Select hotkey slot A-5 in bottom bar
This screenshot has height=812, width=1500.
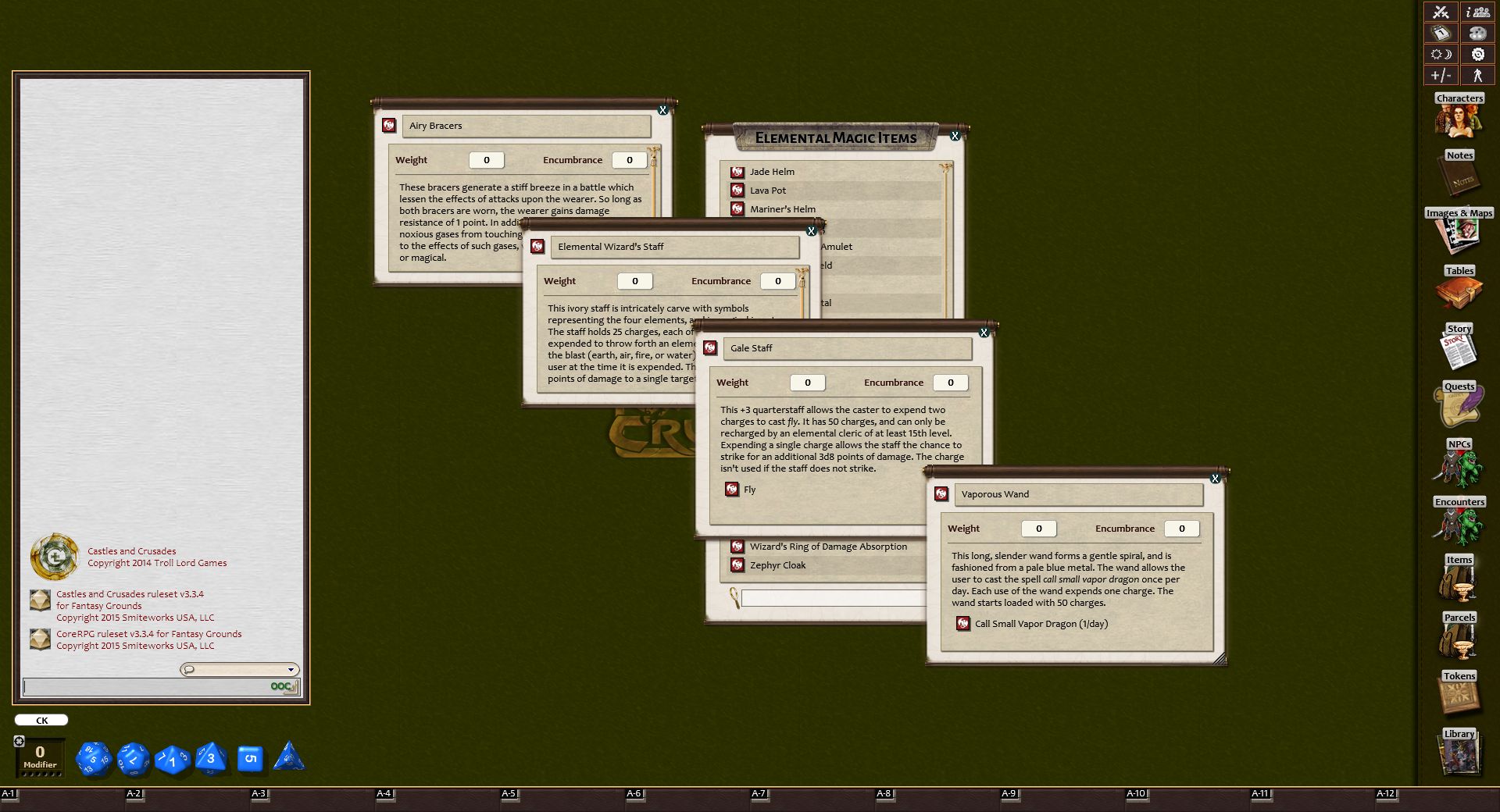509,794
